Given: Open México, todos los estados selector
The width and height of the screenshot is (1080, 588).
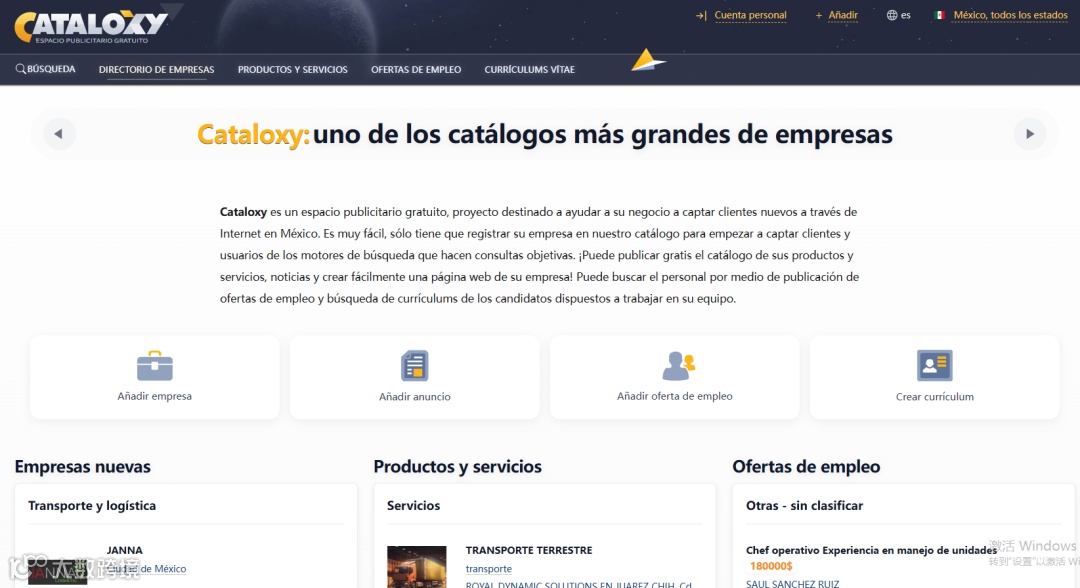Looking at the screenshot, I should pos(1010,15).
